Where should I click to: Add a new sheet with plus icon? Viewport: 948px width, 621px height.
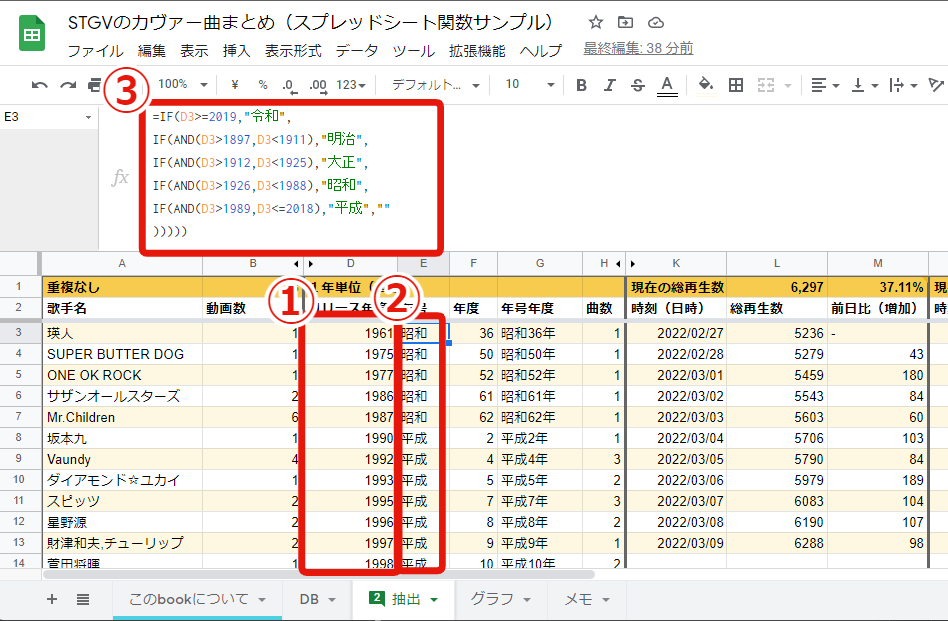52,599
